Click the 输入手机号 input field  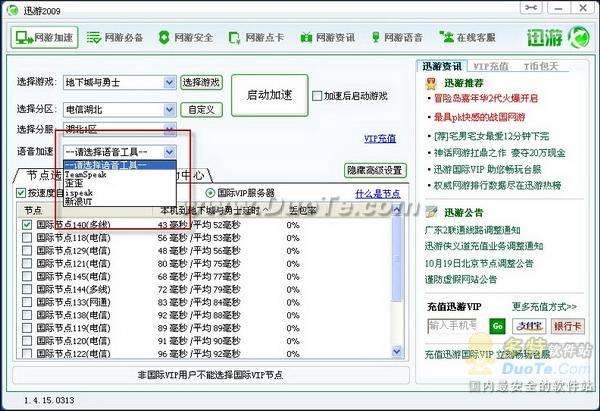pos(453,326)
